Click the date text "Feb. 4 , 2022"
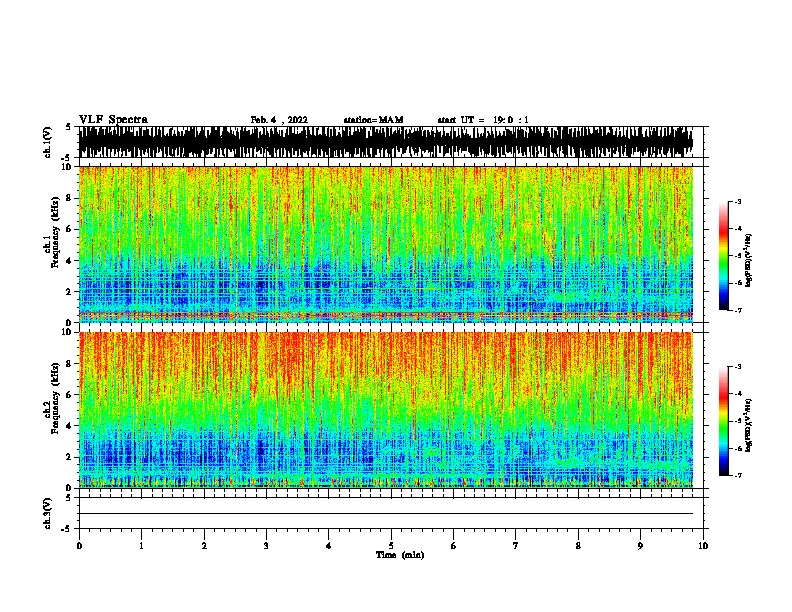Image resolution: width=792 pixels, height=612 pixels. [x=279, y=120]
